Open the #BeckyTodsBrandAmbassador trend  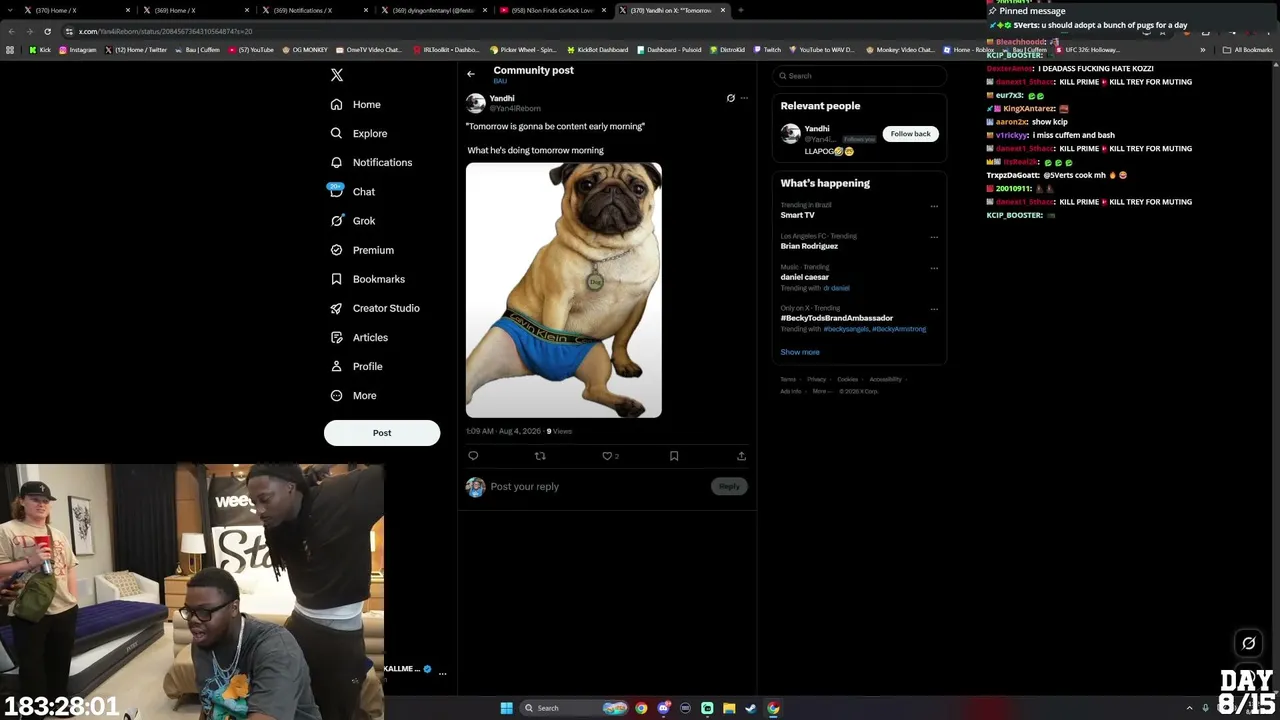pos(837,318)
